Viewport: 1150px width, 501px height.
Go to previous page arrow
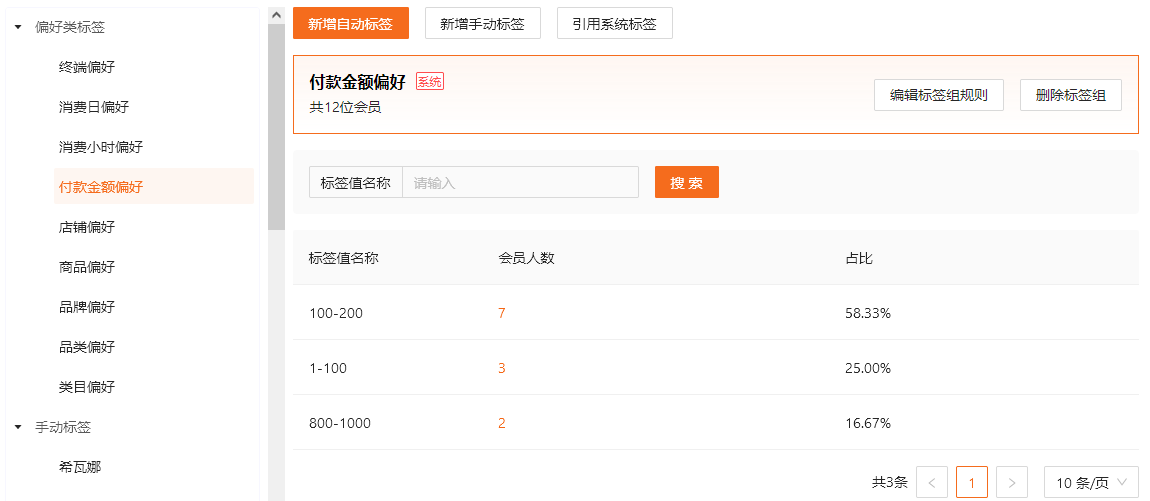point(931,482)
